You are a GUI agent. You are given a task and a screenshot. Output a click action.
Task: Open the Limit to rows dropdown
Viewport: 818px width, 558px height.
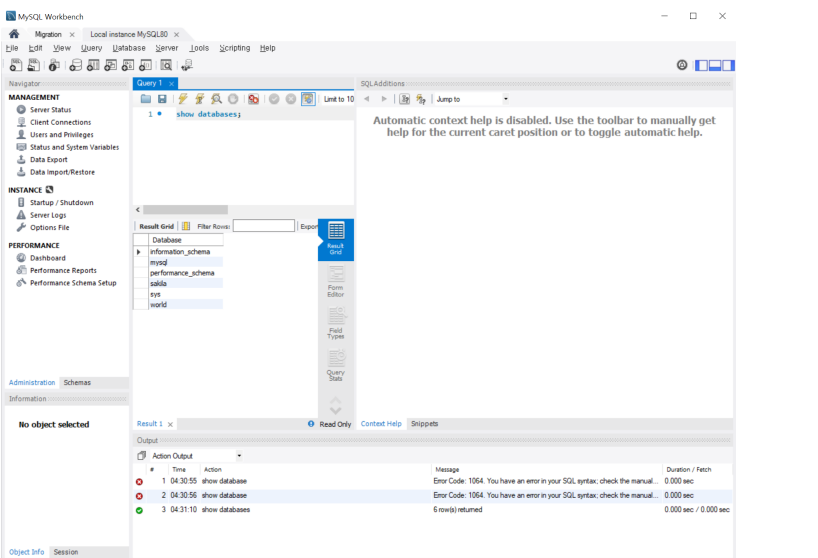pyautogui.click(x=338, y=99)
